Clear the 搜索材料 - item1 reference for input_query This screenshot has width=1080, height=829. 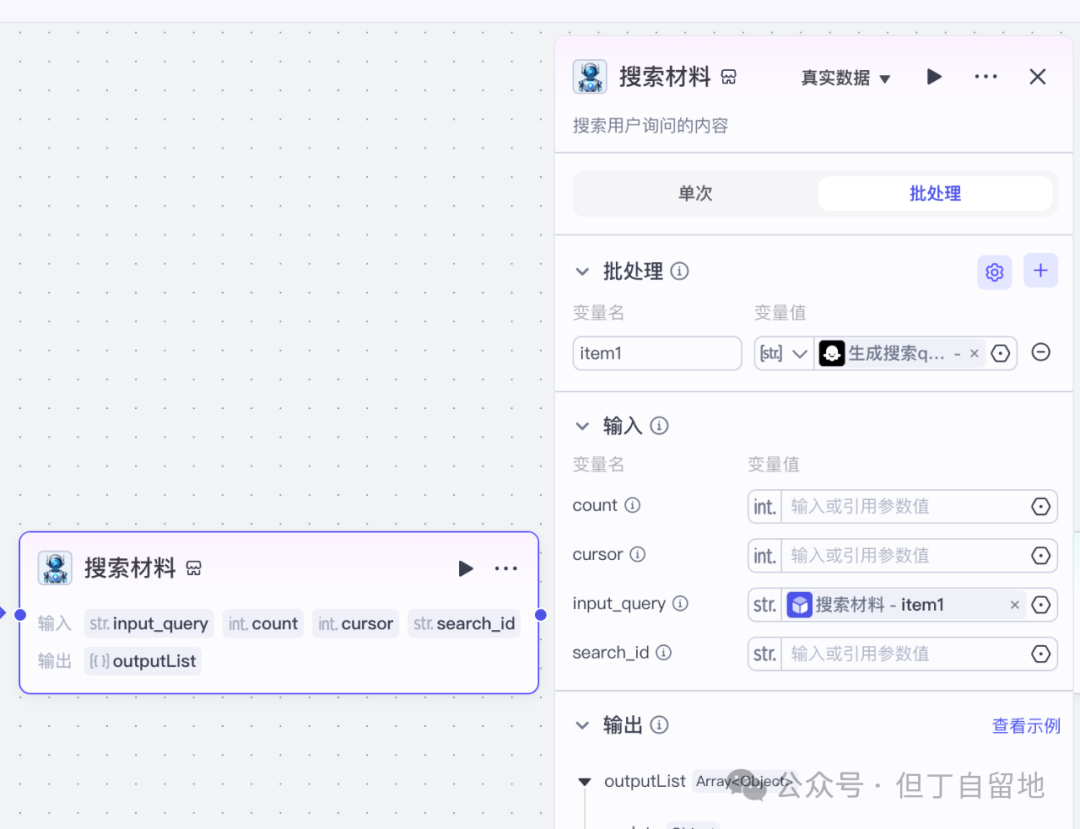(1014, 604)
